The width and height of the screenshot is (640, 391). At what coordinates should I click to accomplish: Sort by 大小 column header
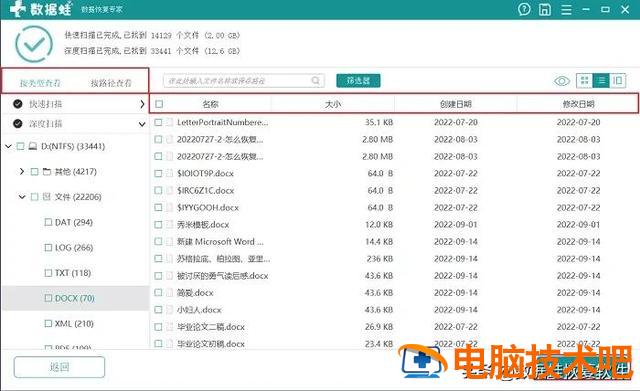click(333, 104)
